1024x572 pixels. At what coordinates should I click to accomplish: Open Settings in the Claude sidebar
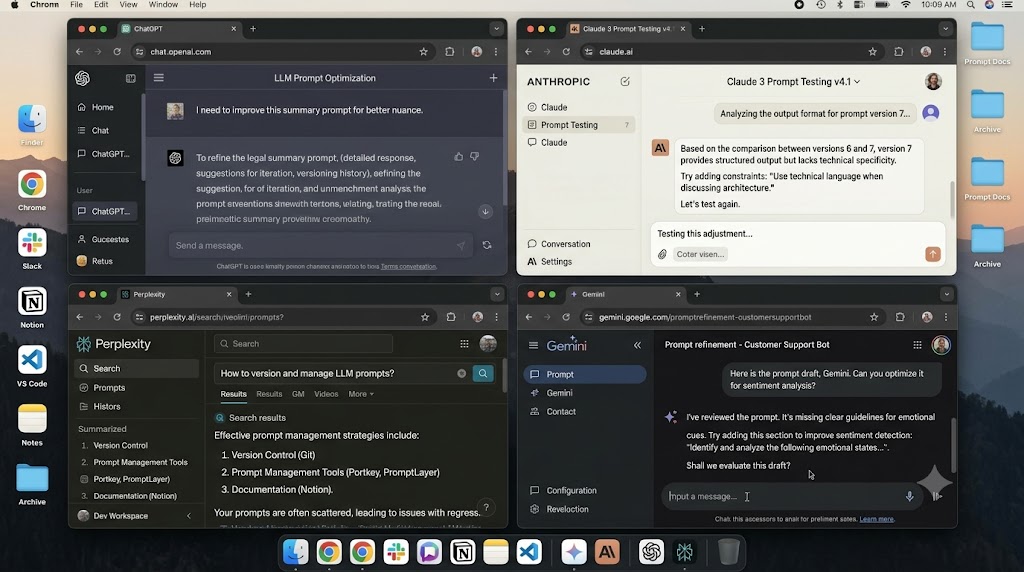click(x=556, y=261)
